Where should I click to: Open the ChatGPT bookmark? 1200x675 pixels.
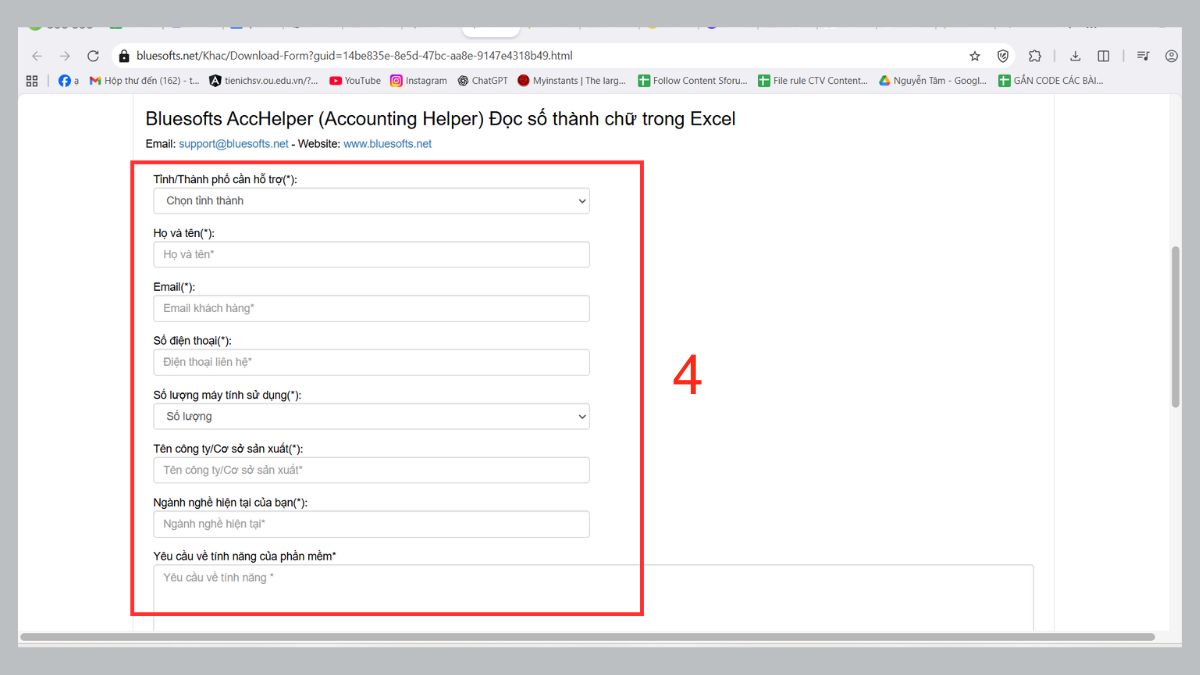[x=482, y=81]
